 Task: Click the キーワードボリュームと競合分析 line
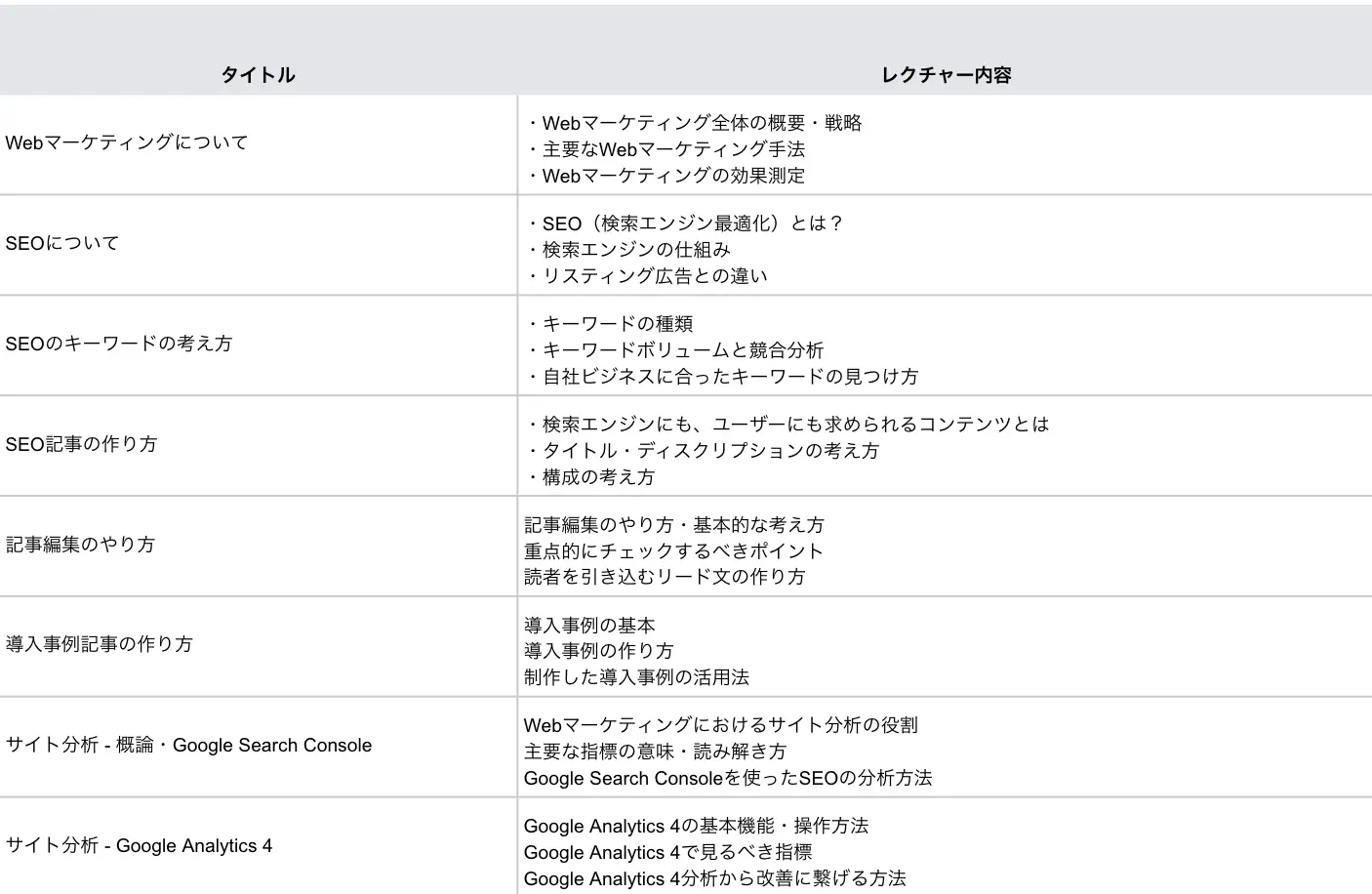[x=674, y=350]
